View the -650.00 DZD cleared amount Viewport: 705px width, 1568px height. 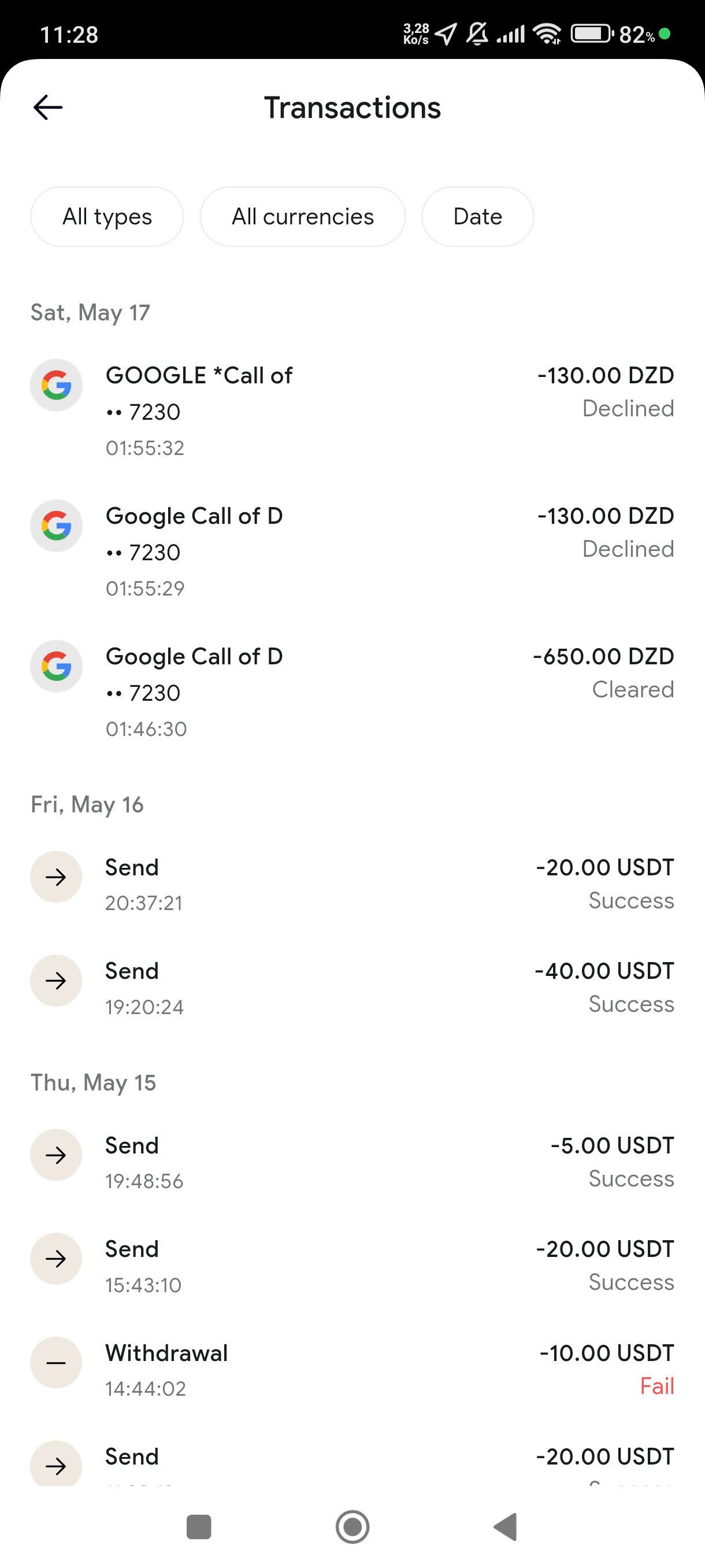point(603,657)
